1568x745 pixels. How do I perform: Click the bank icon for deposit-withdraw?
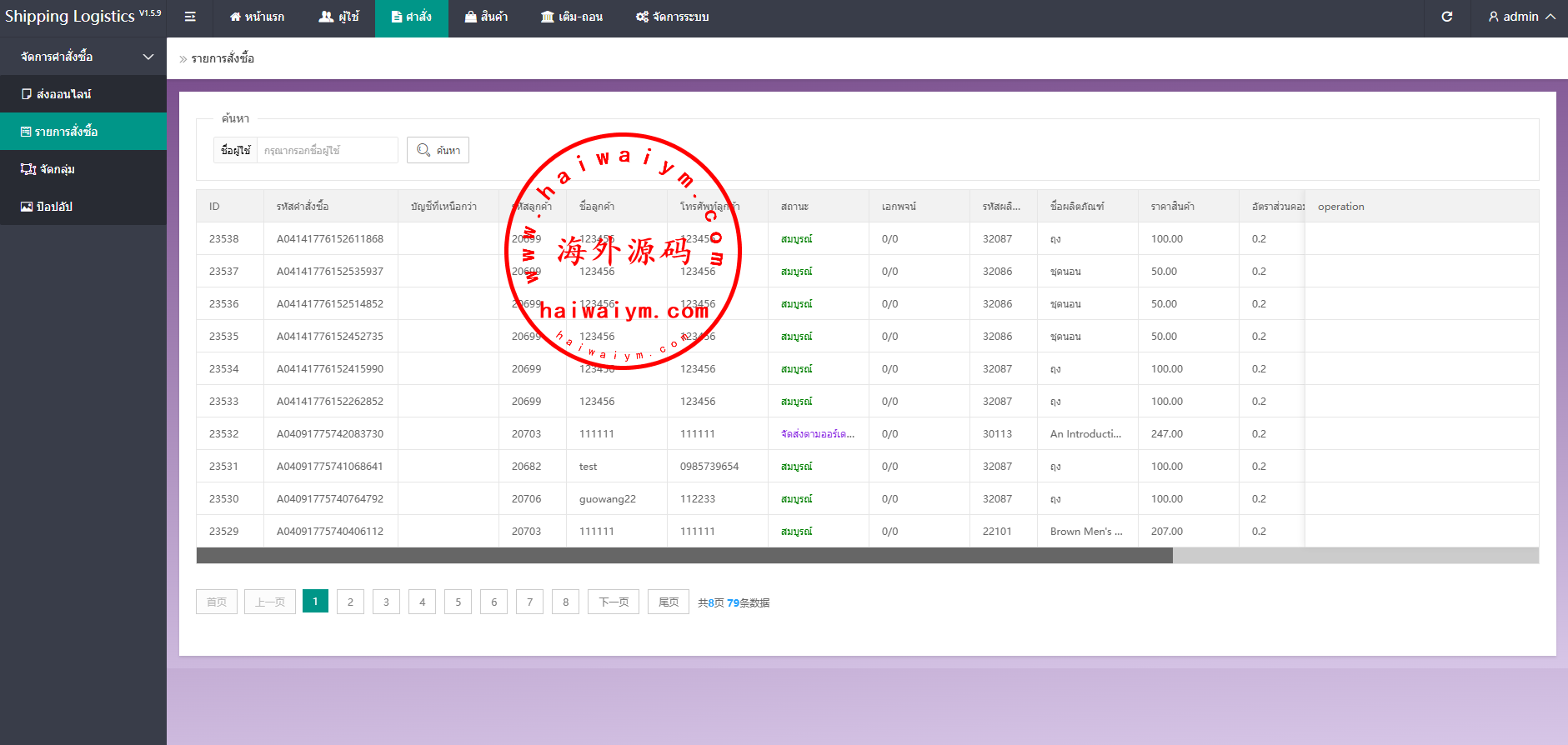(x=548, y=17)
